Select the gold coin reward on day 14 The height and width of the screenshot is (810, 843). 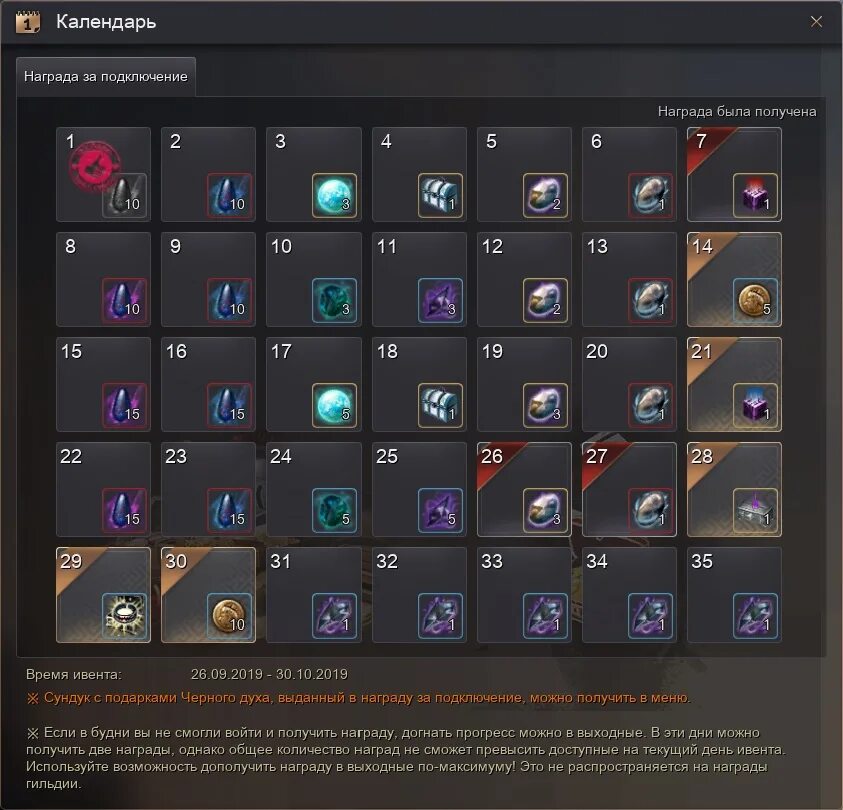coord(755,300)
